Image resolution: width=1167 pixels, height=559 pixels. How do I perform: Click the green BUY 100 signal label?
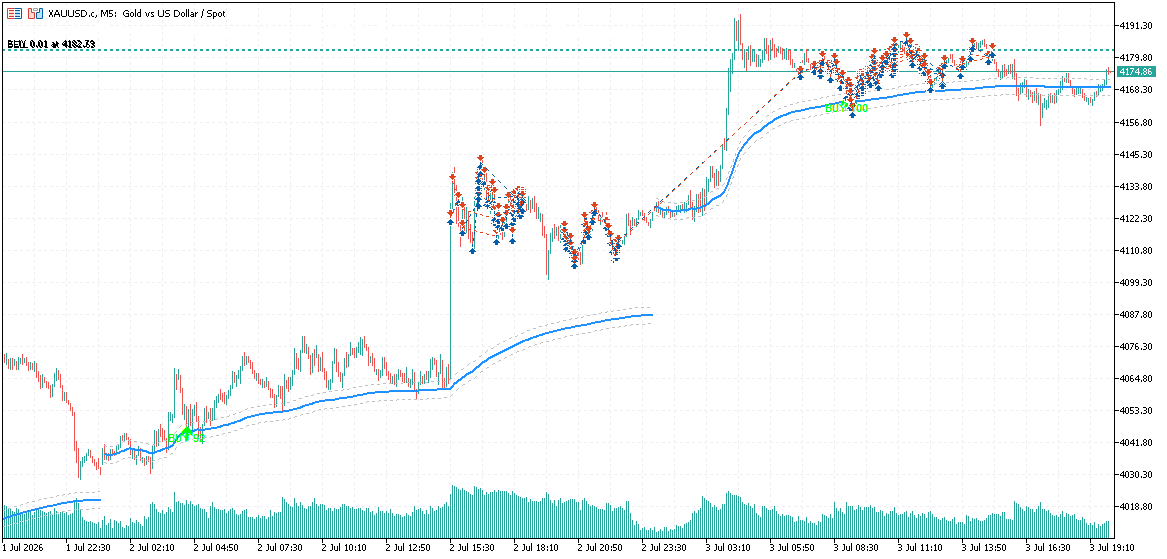[x=847, y=109]
